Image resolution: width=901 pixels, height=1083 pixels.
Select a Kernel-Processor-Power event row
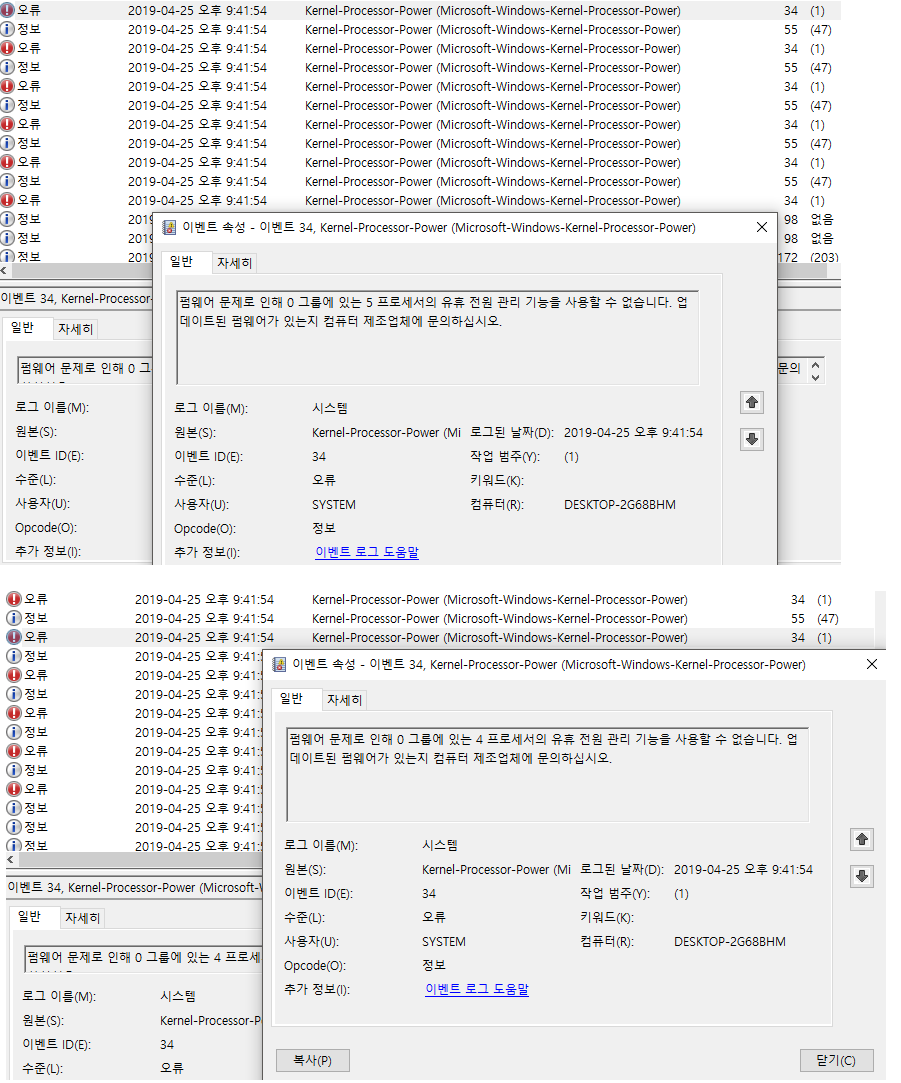point(450,10)
